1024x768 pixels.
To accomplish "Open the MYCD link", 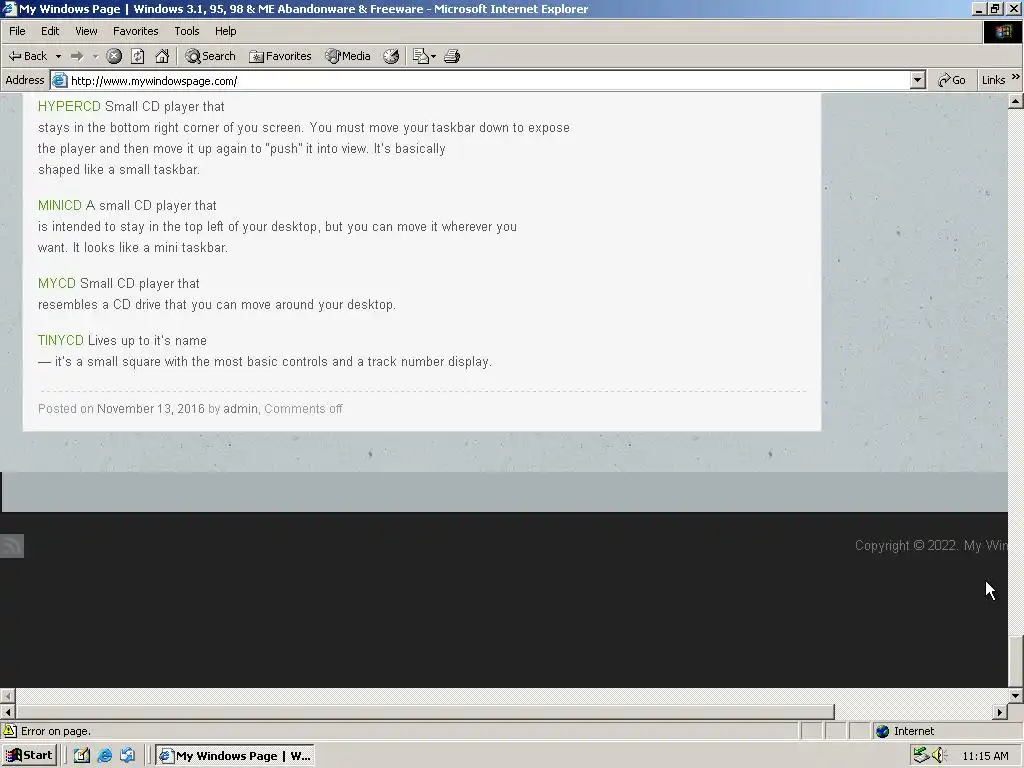I will [57, 283].
